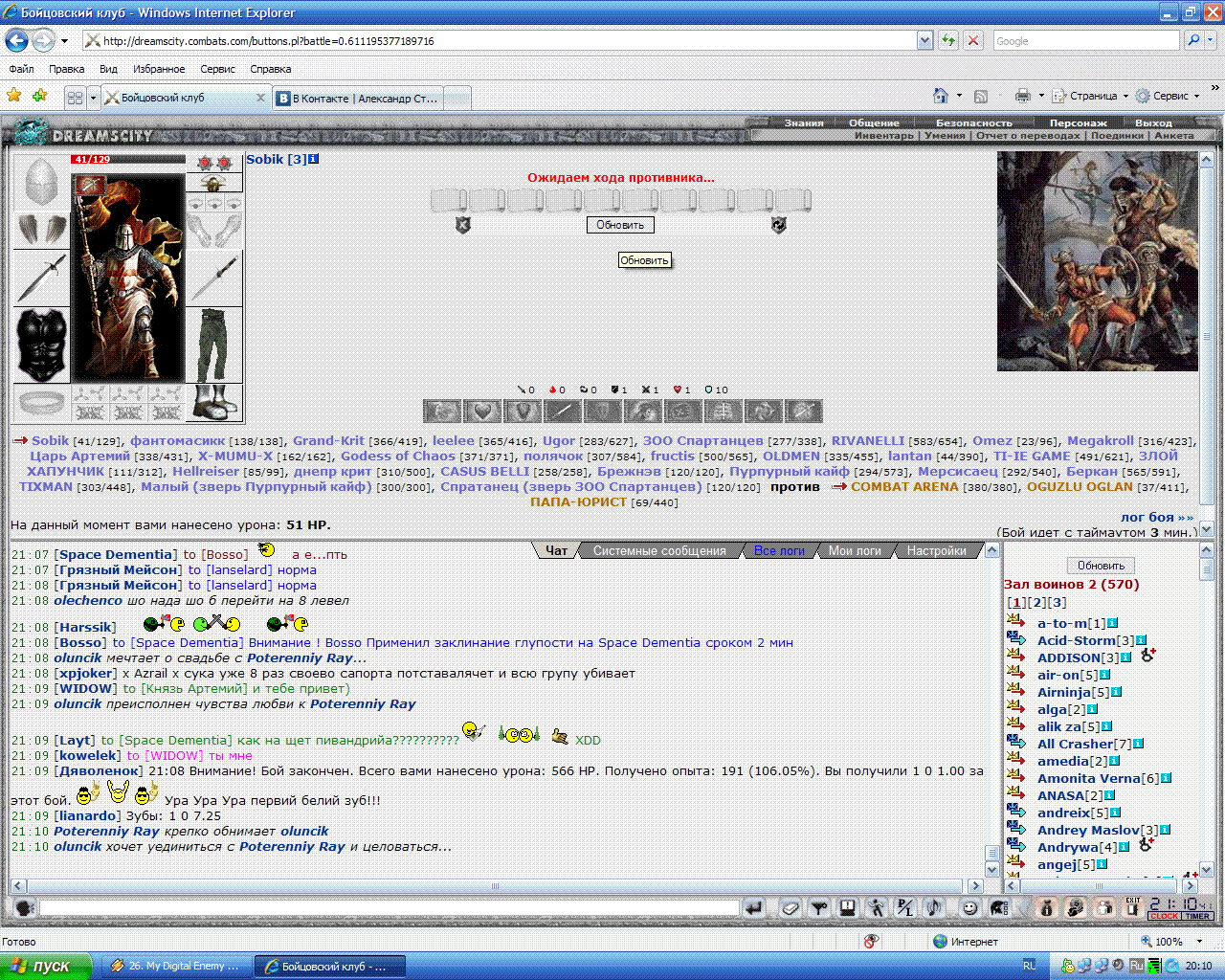Click the boots equipment slot
The height and width of the screenshot is (980, 1225).
[x=214, y=403]
